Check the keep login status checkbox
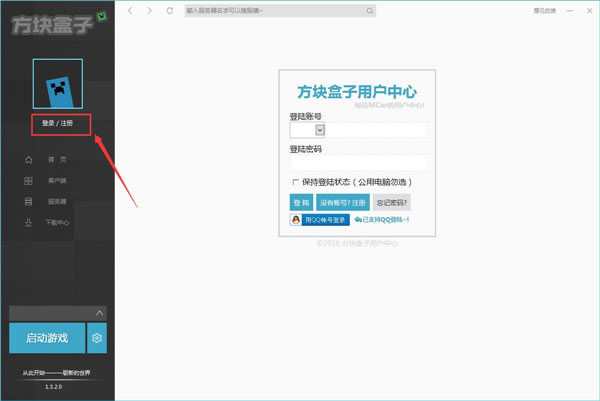 [295, 182]
